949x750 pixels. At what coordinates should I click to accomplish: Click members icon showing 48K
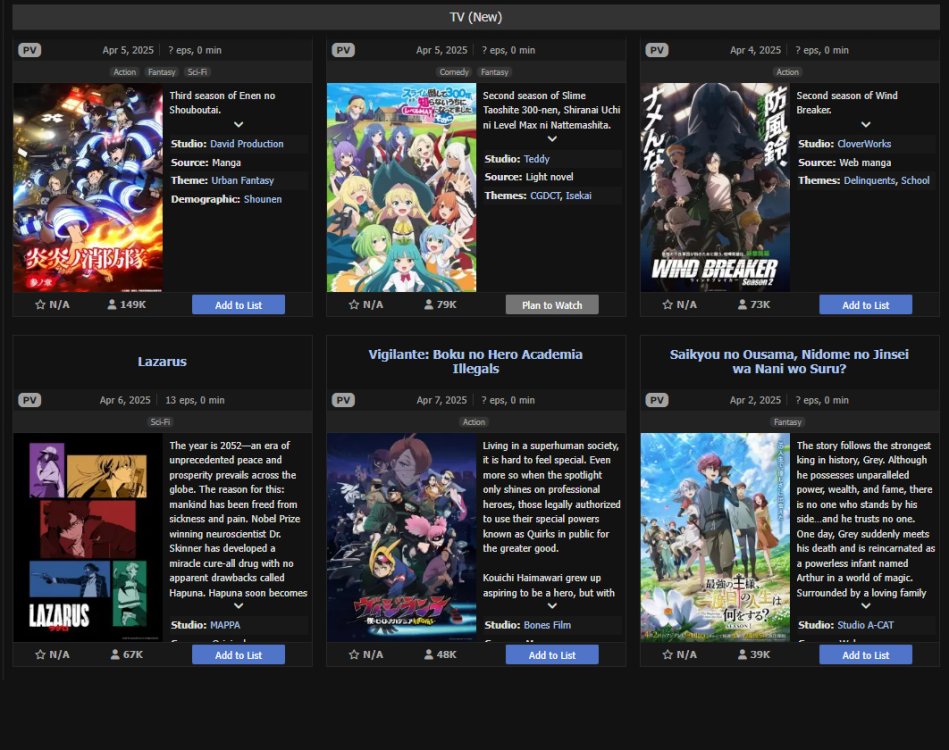[429, 654]
